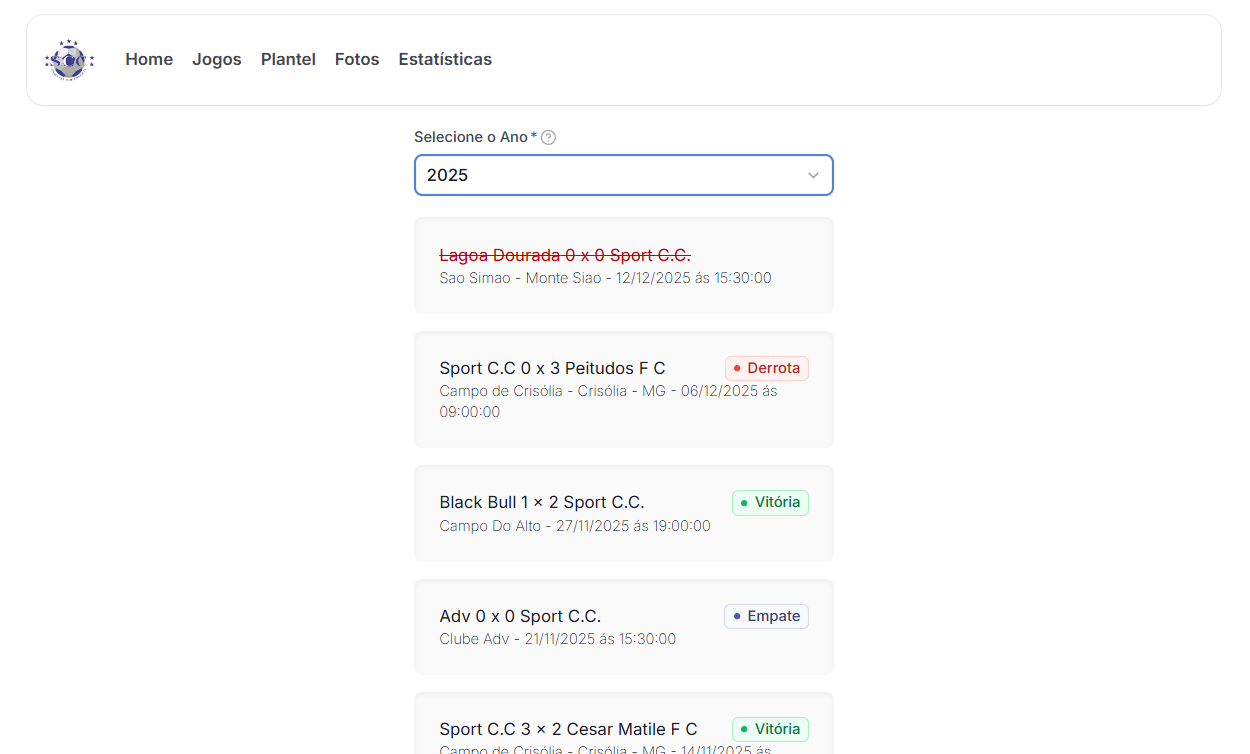Go to the Home menu item
This screenshot has height=754, width=1250.
click(149, 60)
